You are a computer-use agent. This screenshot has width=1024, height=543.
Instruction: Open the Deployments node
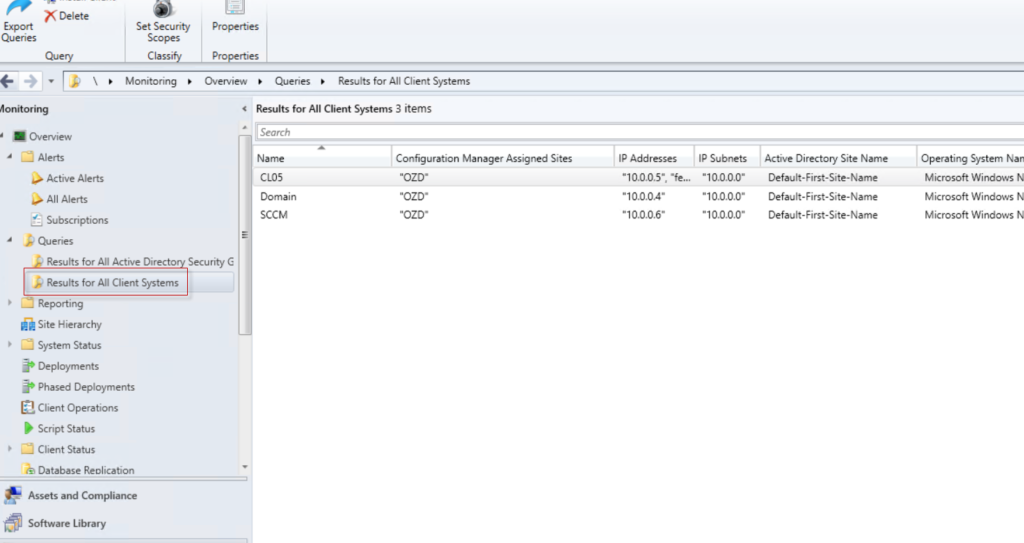[68, 366]
